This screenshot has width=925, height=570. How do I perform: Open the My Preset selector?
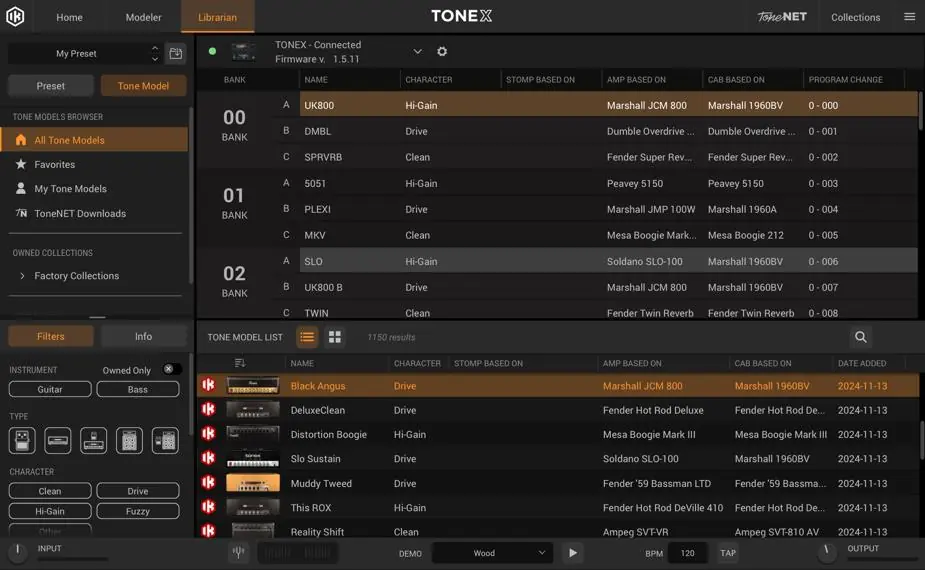coord(84,53)
